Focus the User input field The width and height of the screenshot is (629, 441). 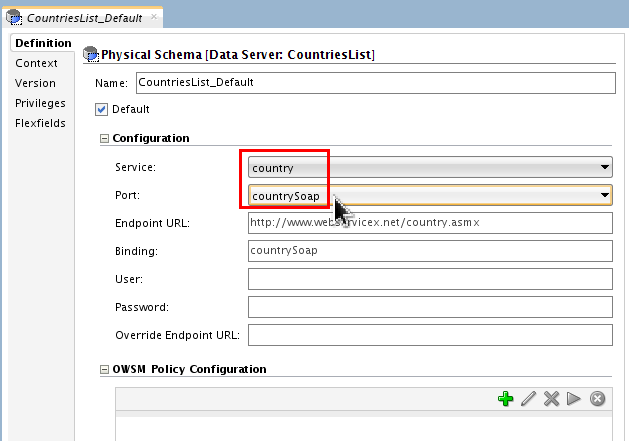(x=430, y=279)
